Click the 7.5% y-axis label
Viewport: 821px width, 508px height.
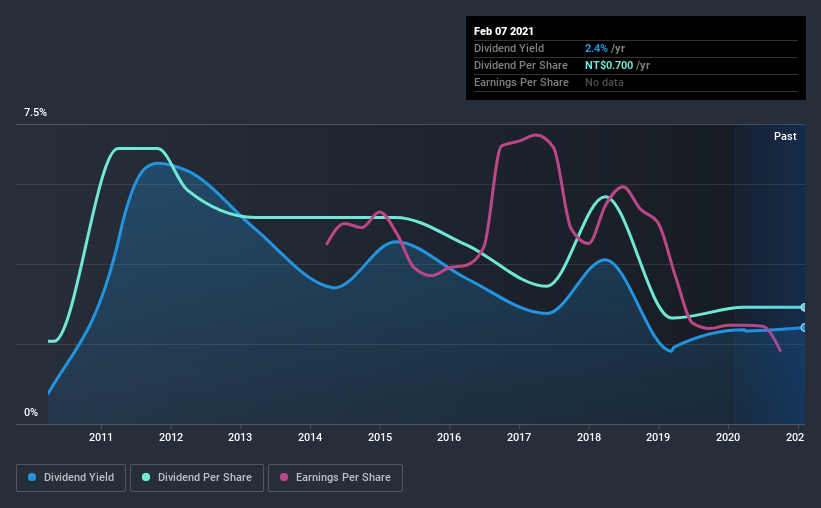pos(35,113)
